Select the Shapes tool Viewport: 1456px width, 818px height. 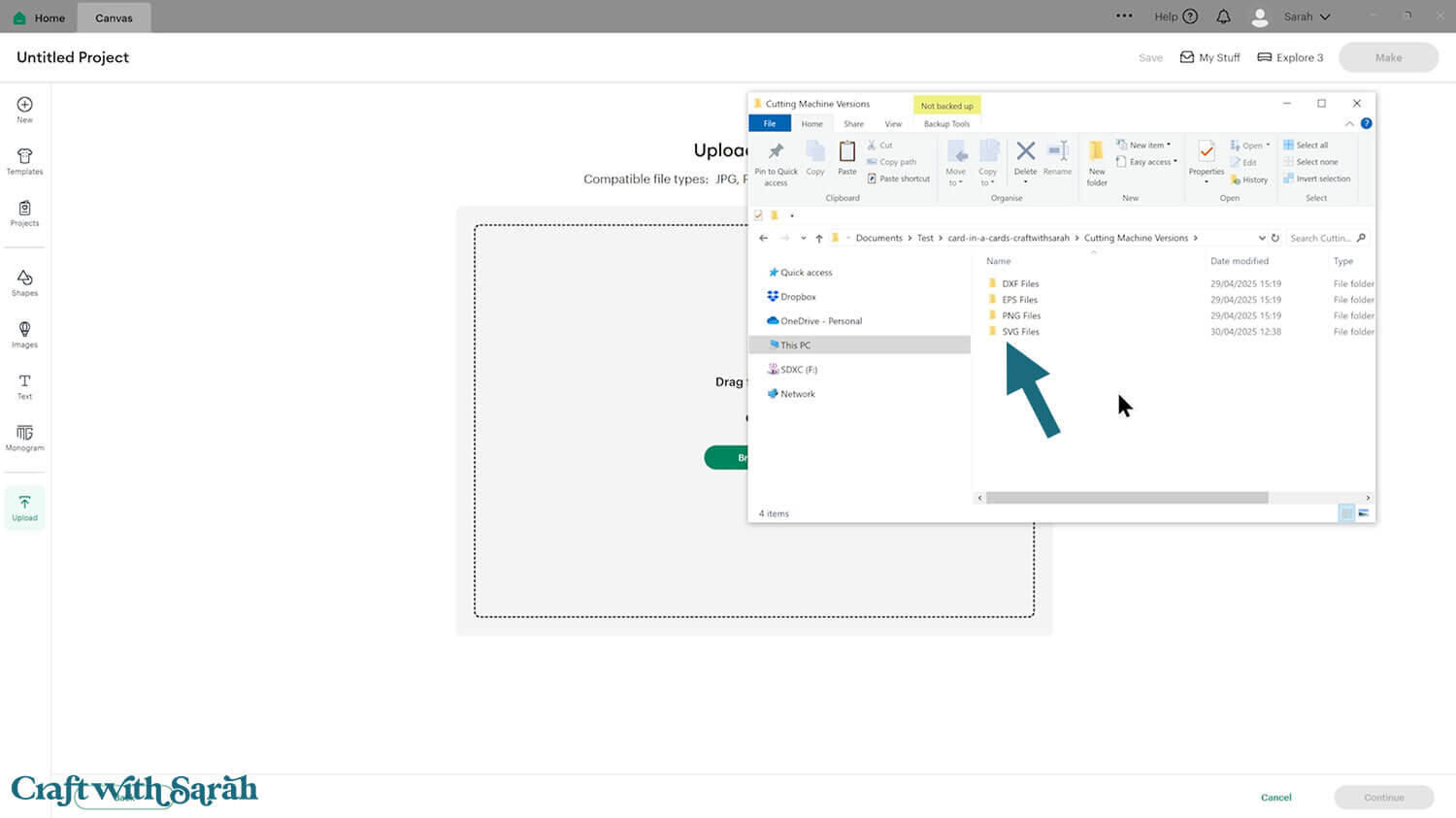click(x=24, y=282)
